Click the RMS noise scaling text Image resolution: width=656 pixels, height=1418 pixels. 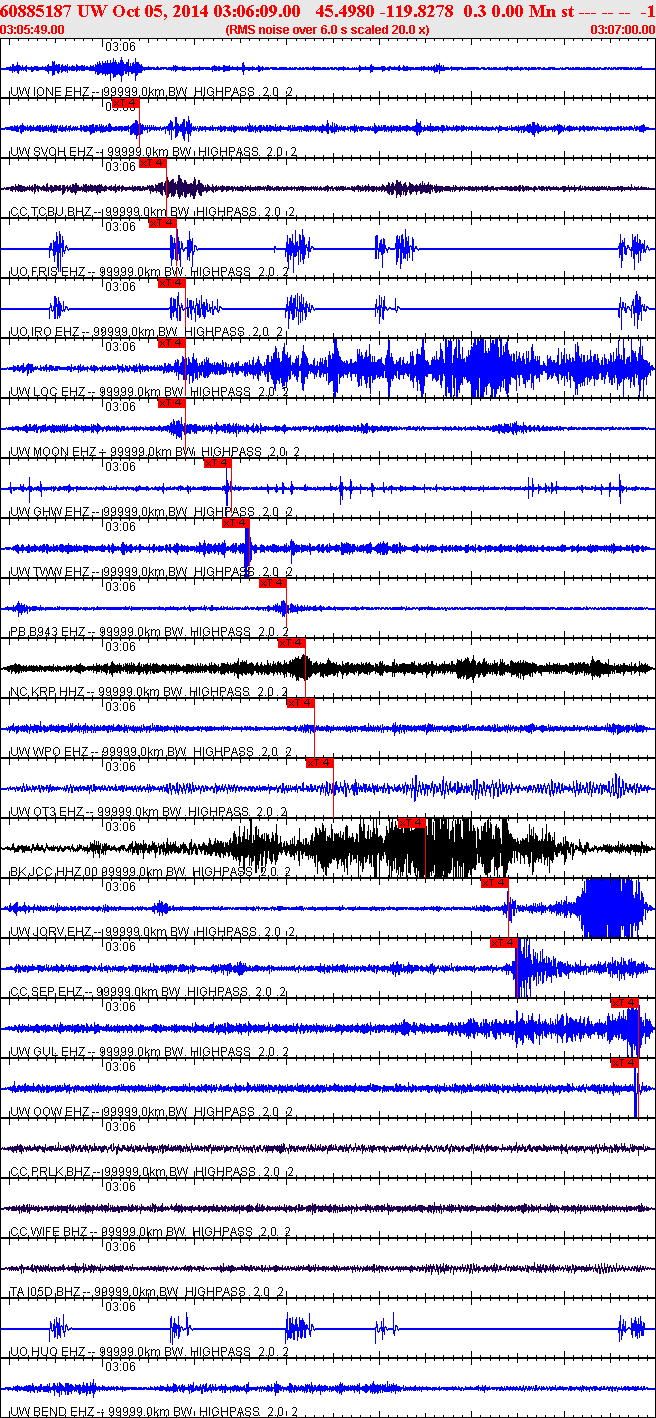pyautogui.click(x=328, y=30)
